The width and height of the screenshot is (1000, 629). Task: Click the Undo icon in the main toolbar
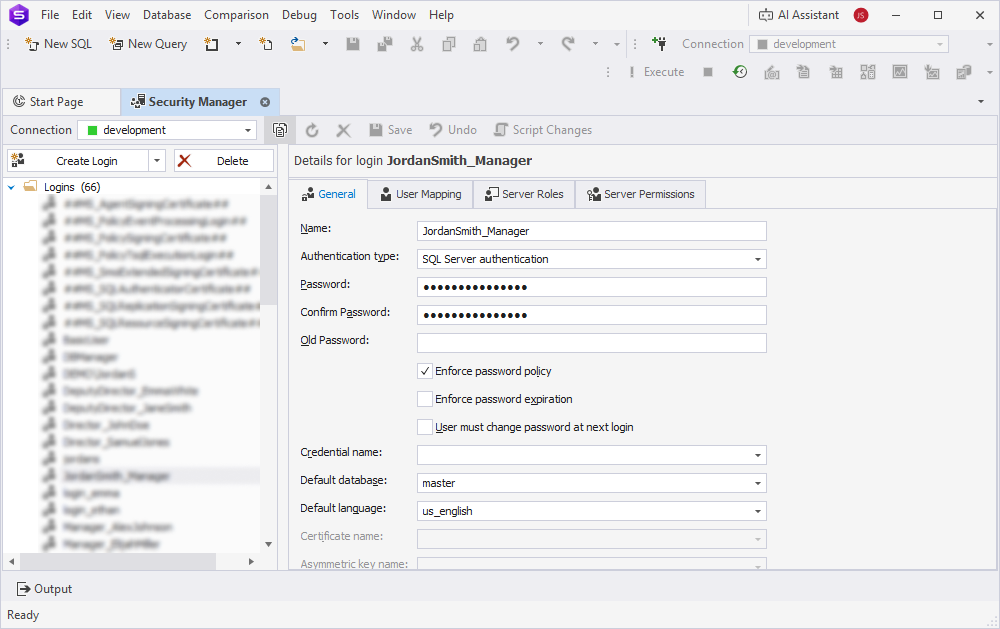511,44
